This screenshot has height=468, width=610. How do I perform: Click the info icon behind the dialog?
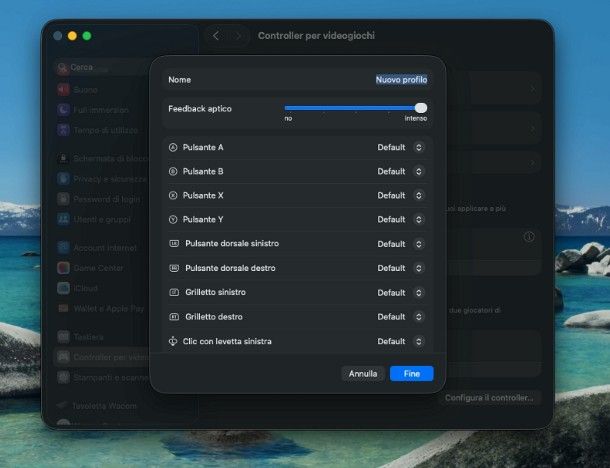click(x=529, y=237)
